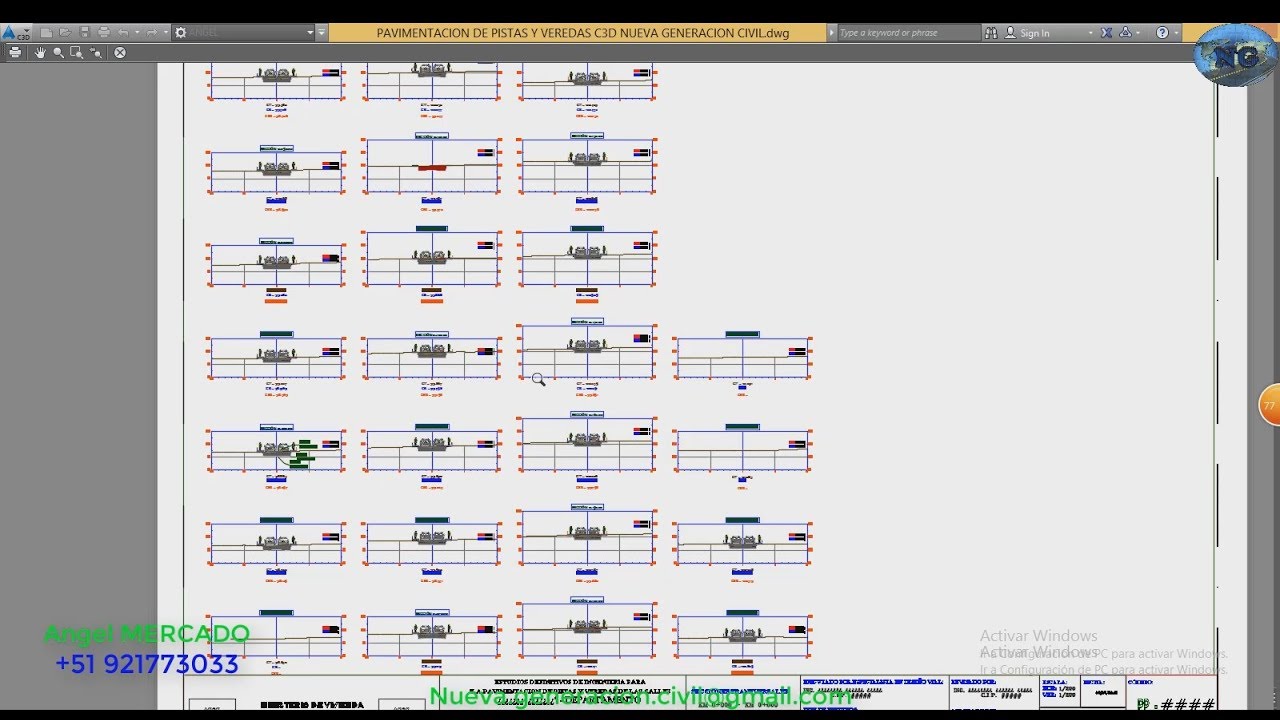Click the binoculars search icon
The height and width of the screenshot is (720, 1280).
991,33
